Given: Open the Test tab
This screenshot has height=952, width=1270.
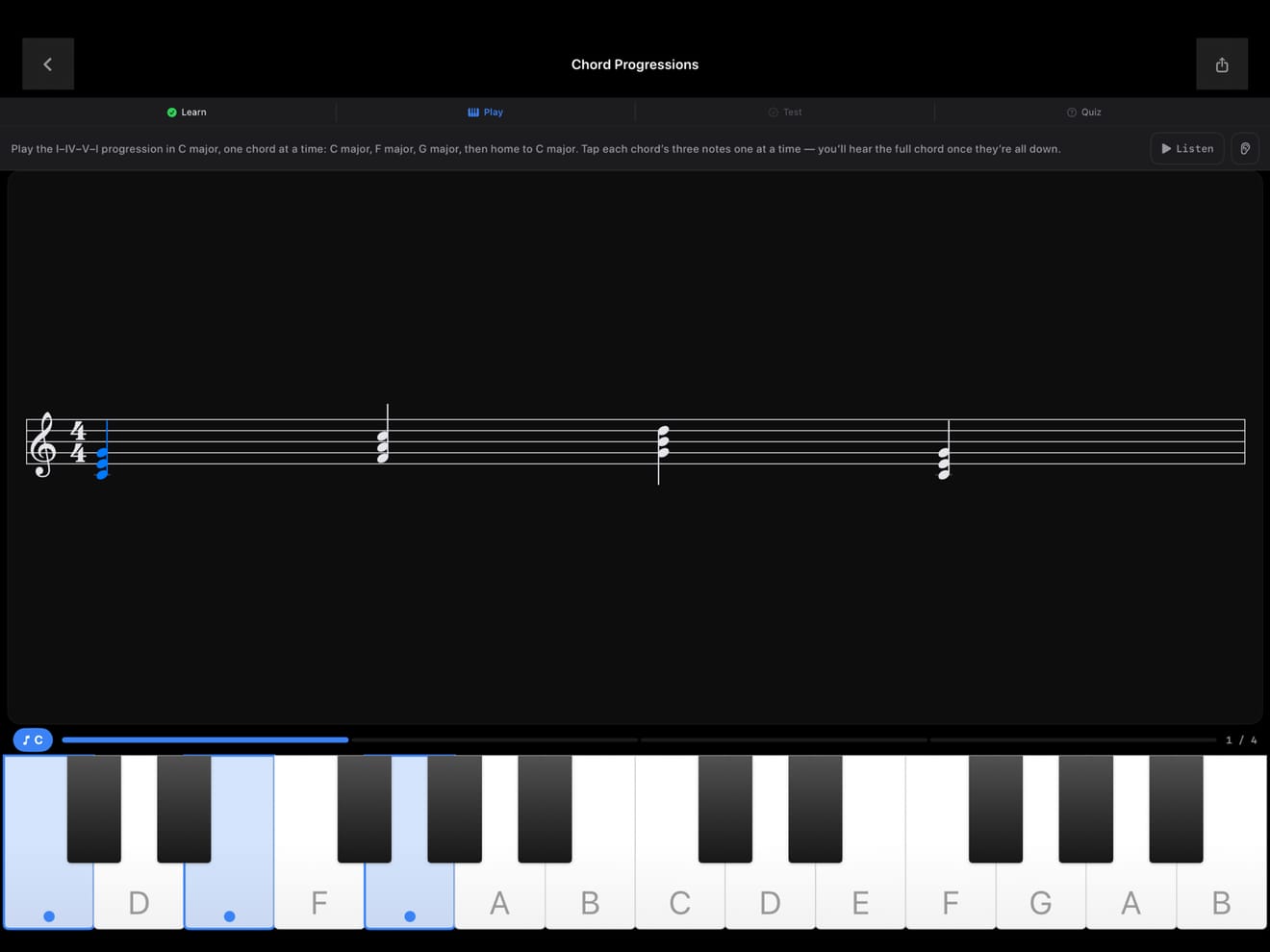Looking at the screenshot, I should (x=785, y=113).
